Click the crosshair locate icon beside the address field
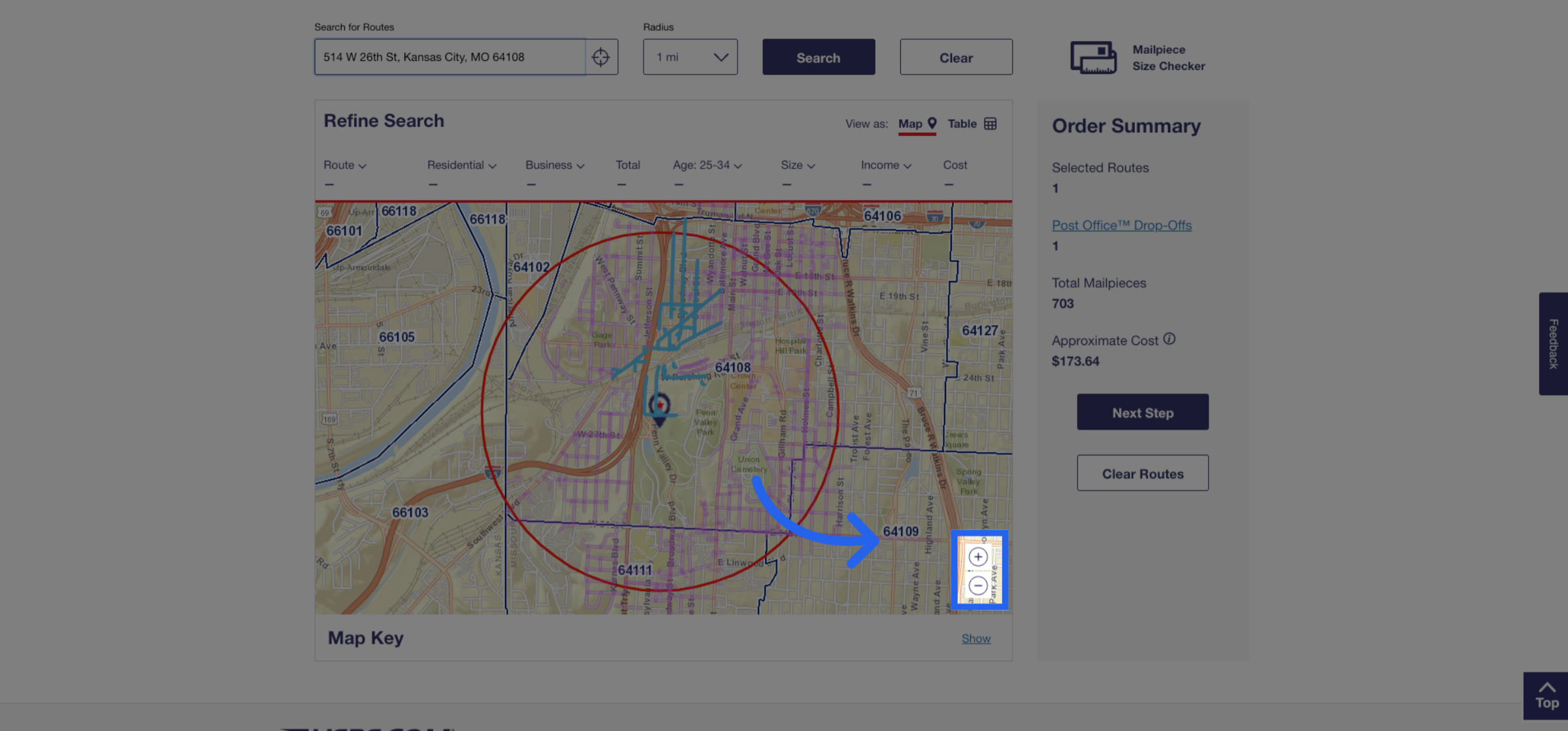 602,57
